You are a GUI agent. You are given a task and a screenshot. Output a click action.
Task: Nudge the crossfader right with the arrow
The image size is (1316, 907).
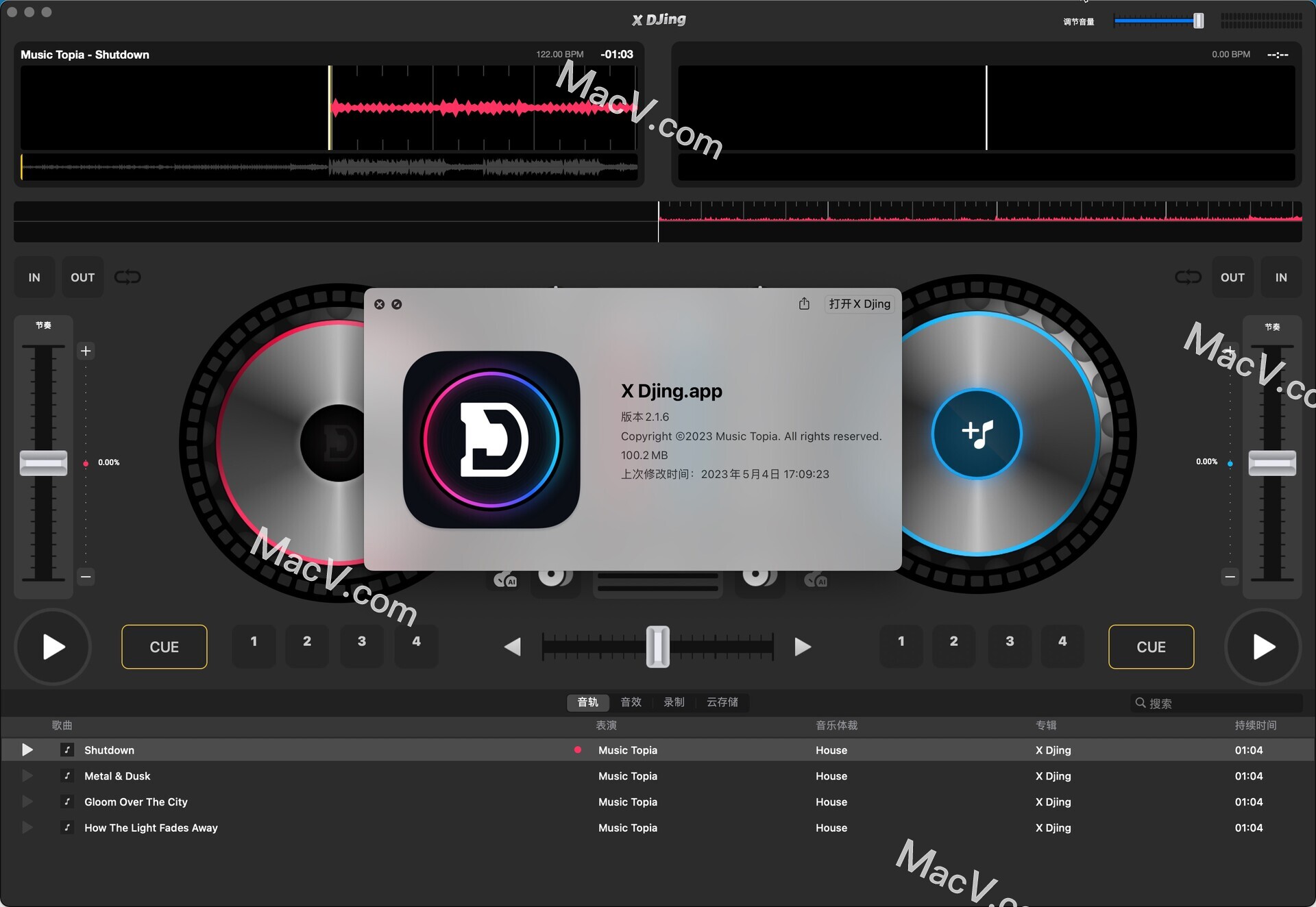click(803, 647)
